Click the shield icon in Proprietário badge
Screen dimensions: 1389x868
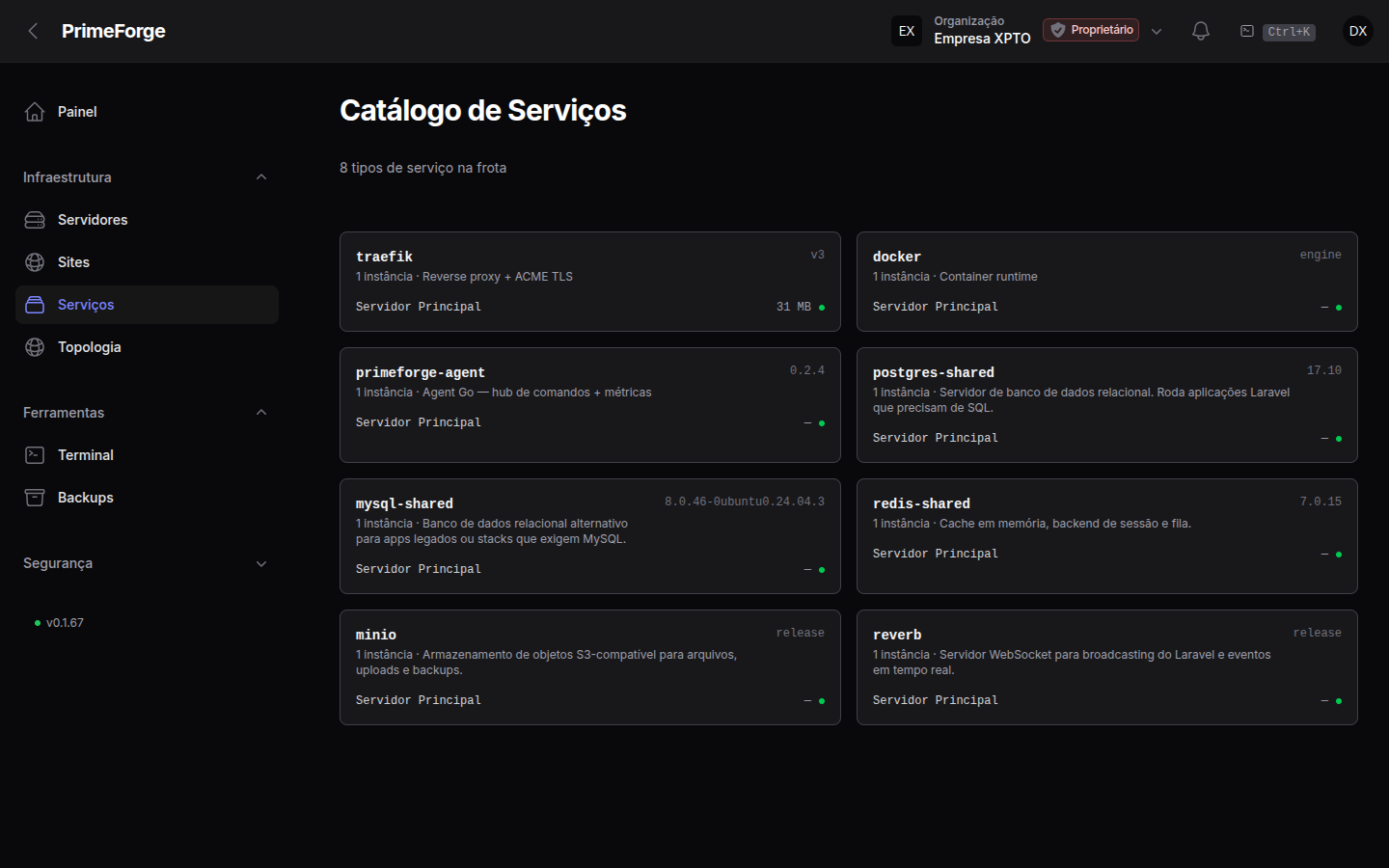1058,30
